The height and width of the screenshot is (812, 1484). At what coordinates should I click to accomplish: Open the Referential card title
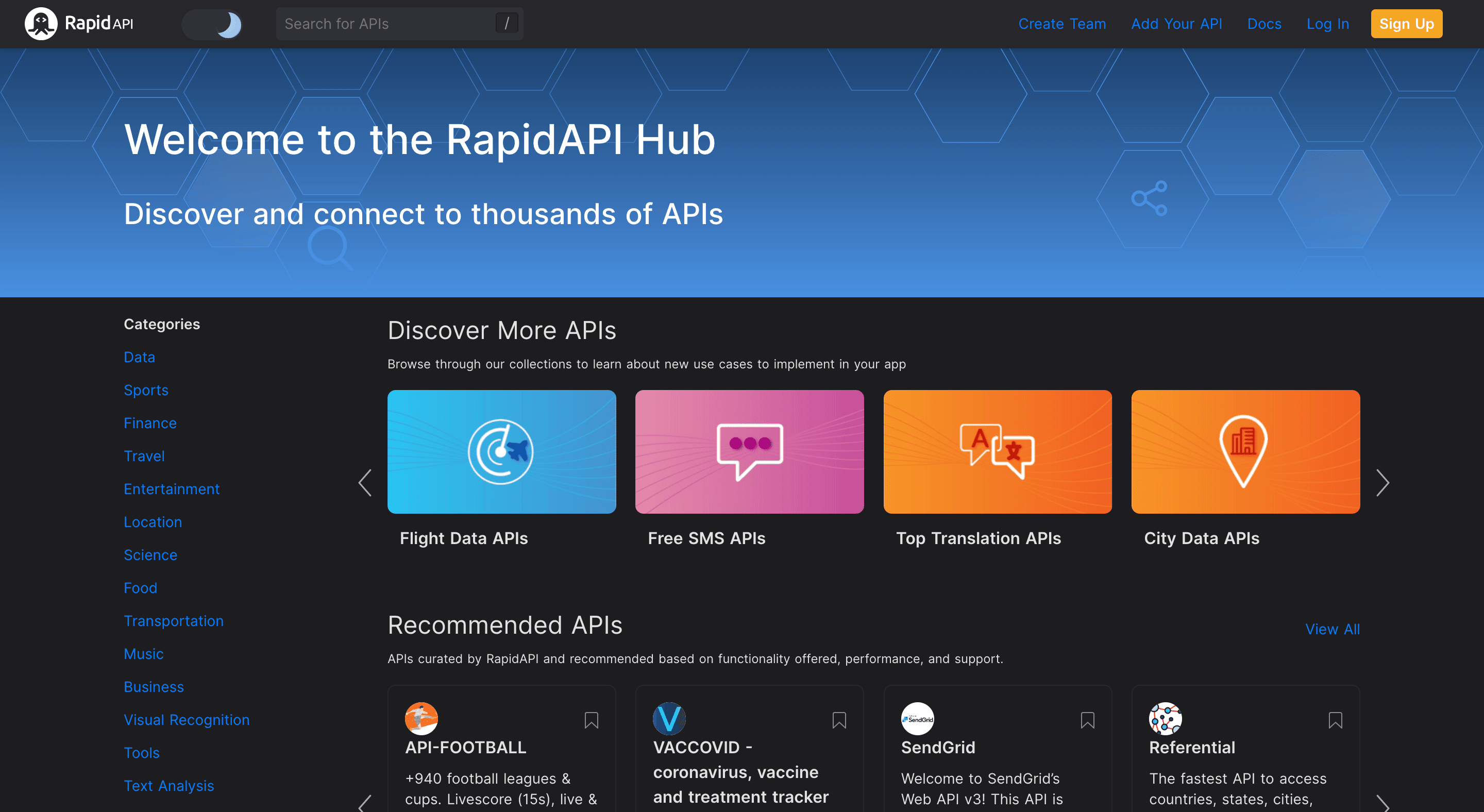tap(1192, 748)
